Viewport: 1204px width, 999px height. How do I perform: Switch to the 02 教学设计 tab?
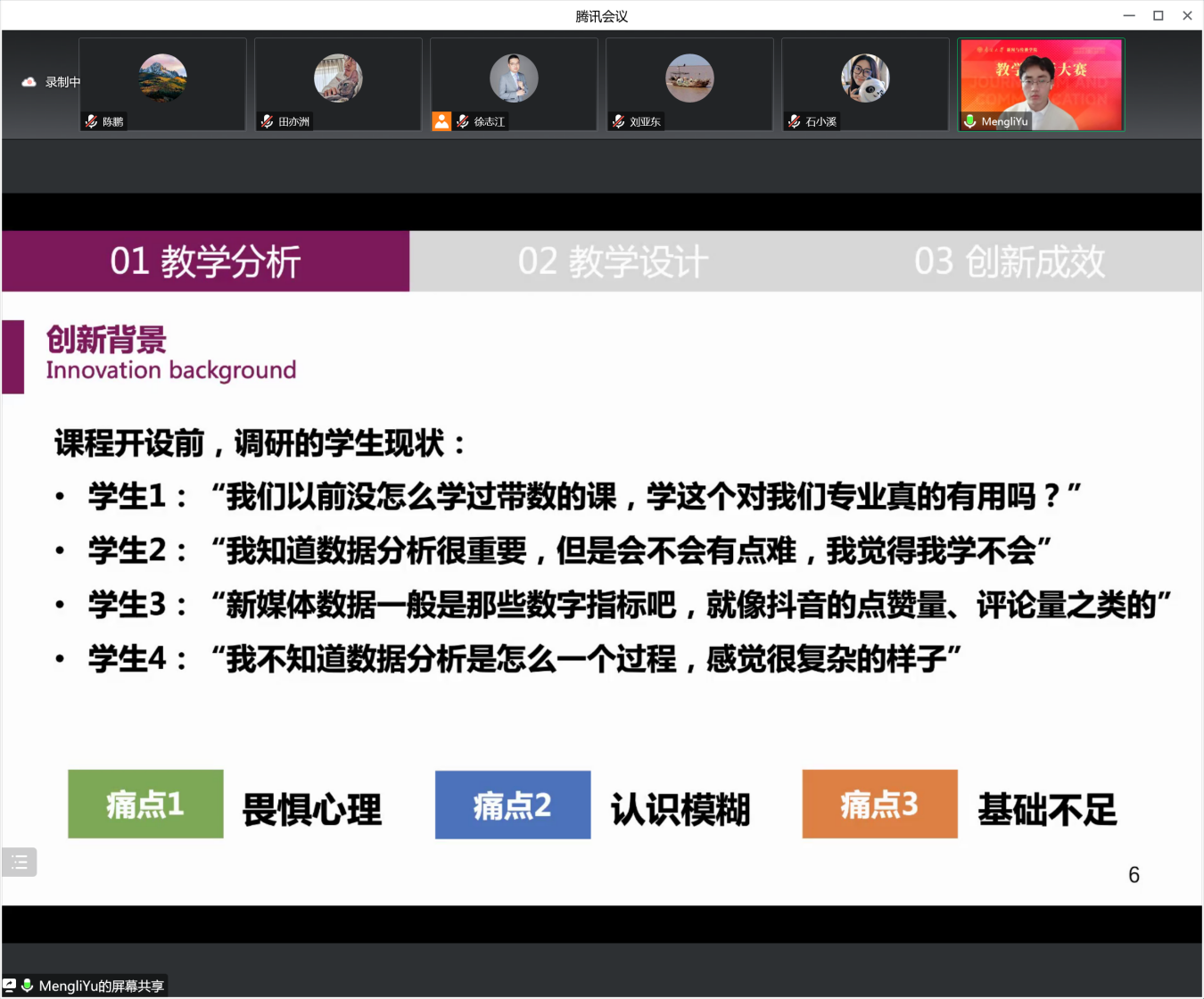tap(613, 261)
